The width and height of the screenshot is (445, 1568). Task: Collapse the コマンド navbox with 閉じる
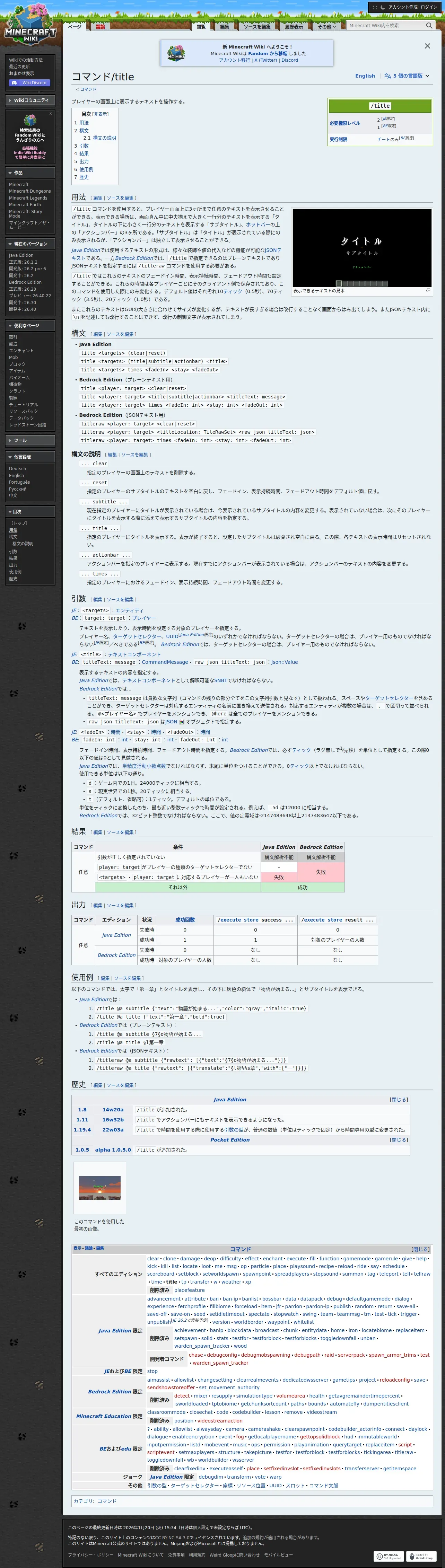(420, 1249)
